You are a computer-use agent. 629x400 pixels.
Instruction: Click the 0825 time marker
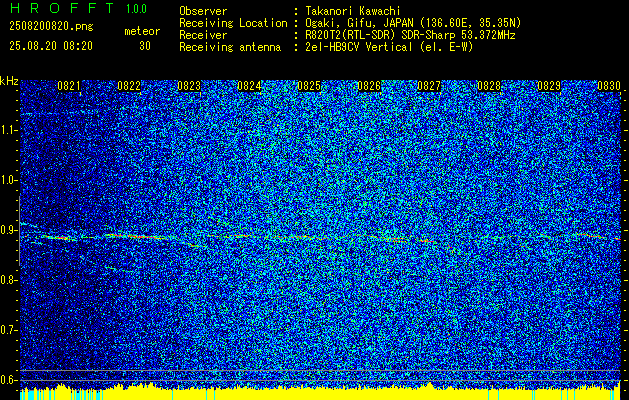click(x=309, y=86)
